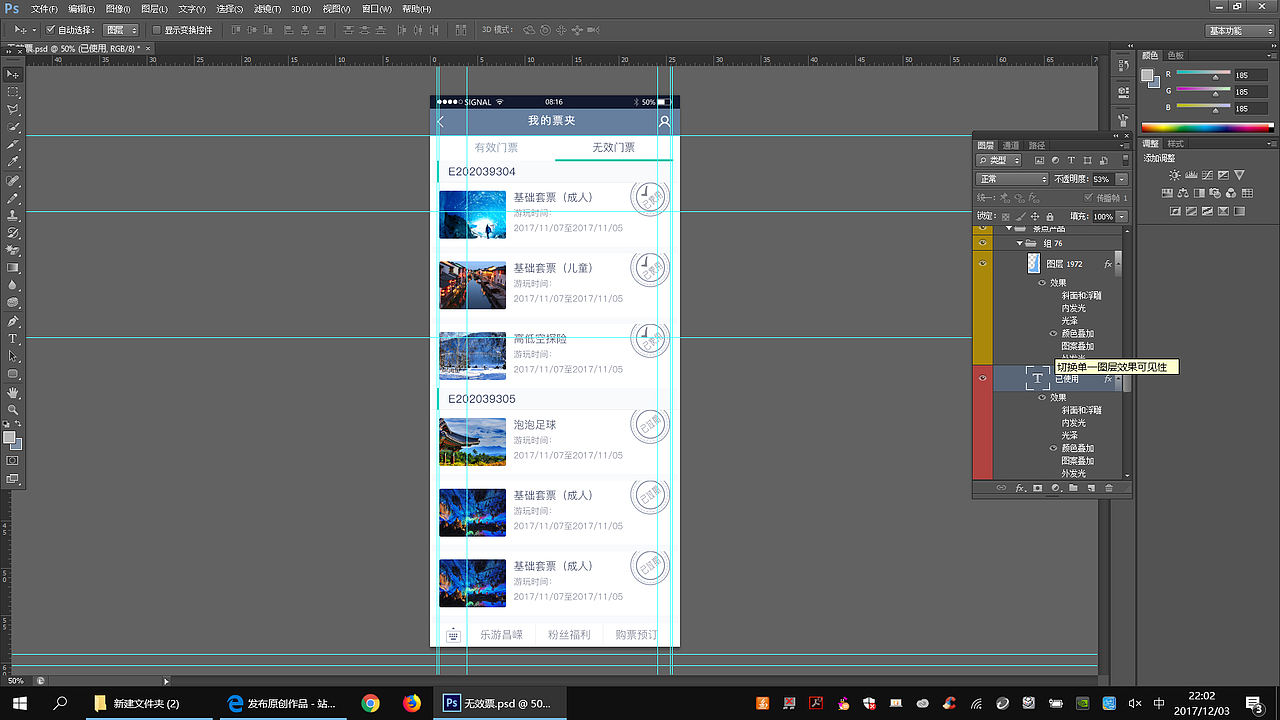The height and width of the screenshot is (720, 1280).
Task: Select the Hand tool
Action: click(x=13, y=392)
